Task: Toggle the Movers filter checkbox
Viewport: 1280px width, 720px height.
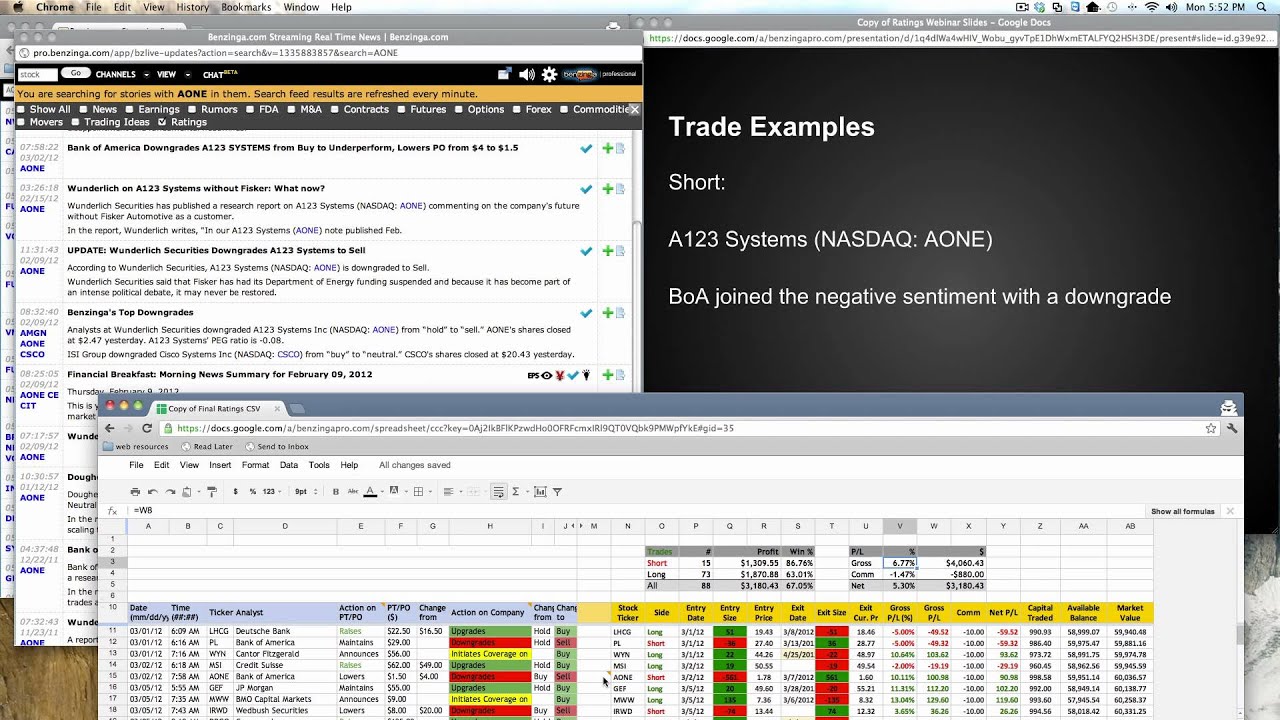Action: pos(21,122)
